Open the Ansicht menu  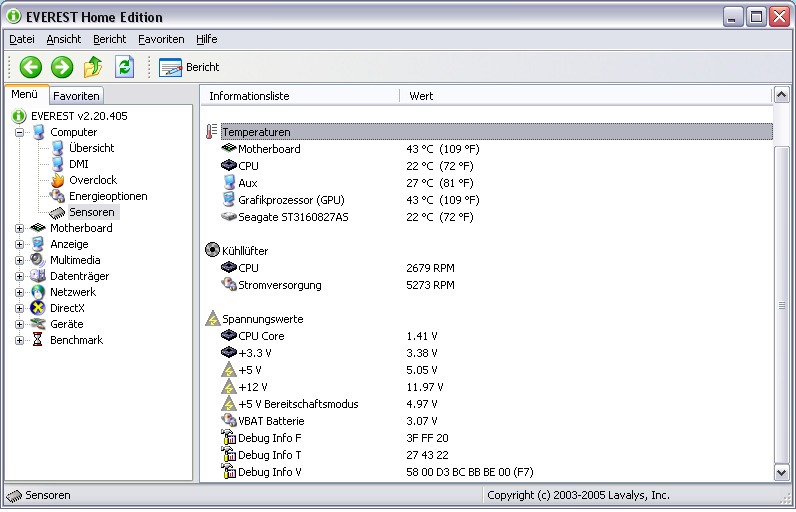pos(63,39)
